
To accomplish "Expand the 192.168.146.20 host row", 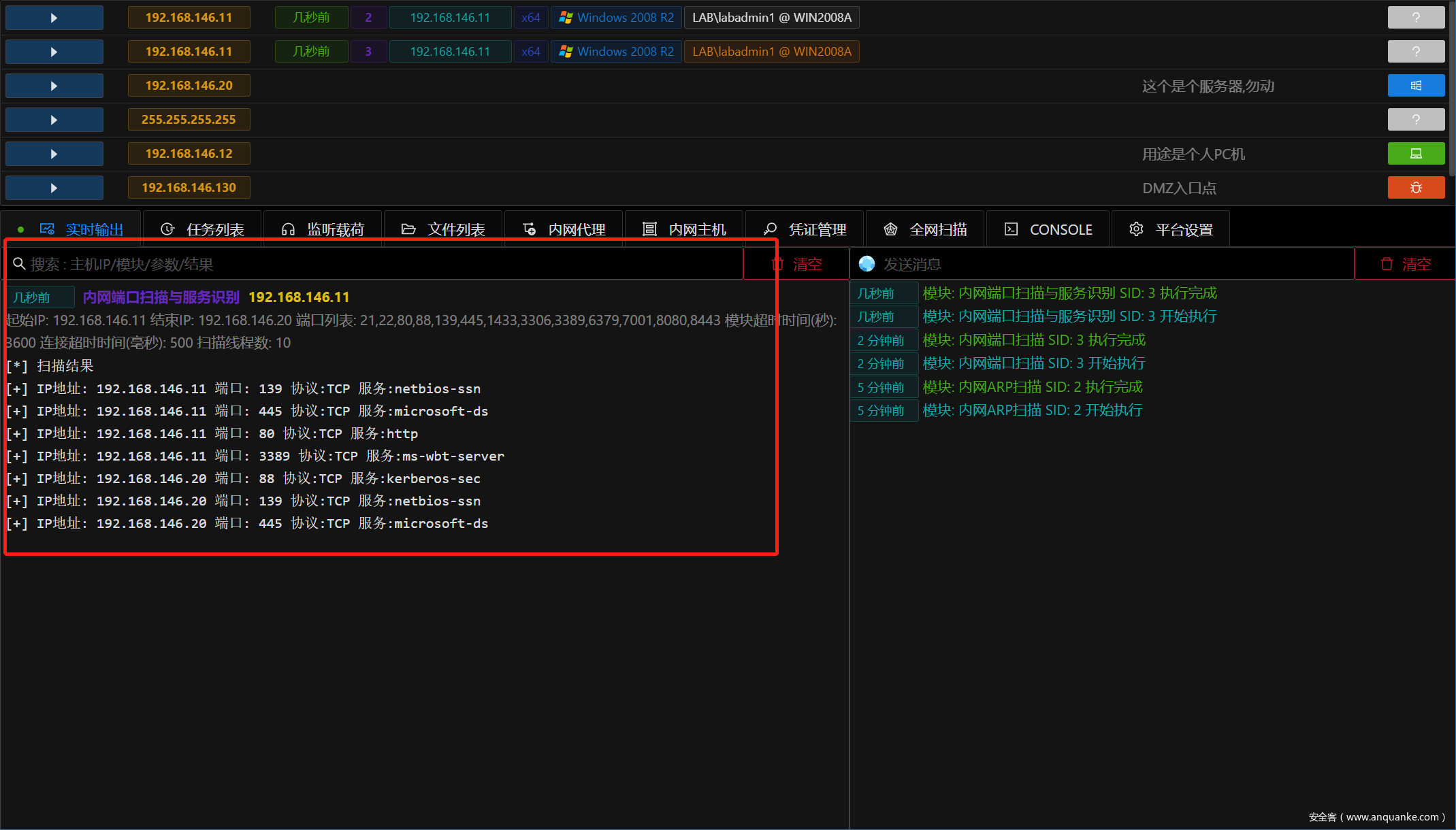I will (54, 86).
